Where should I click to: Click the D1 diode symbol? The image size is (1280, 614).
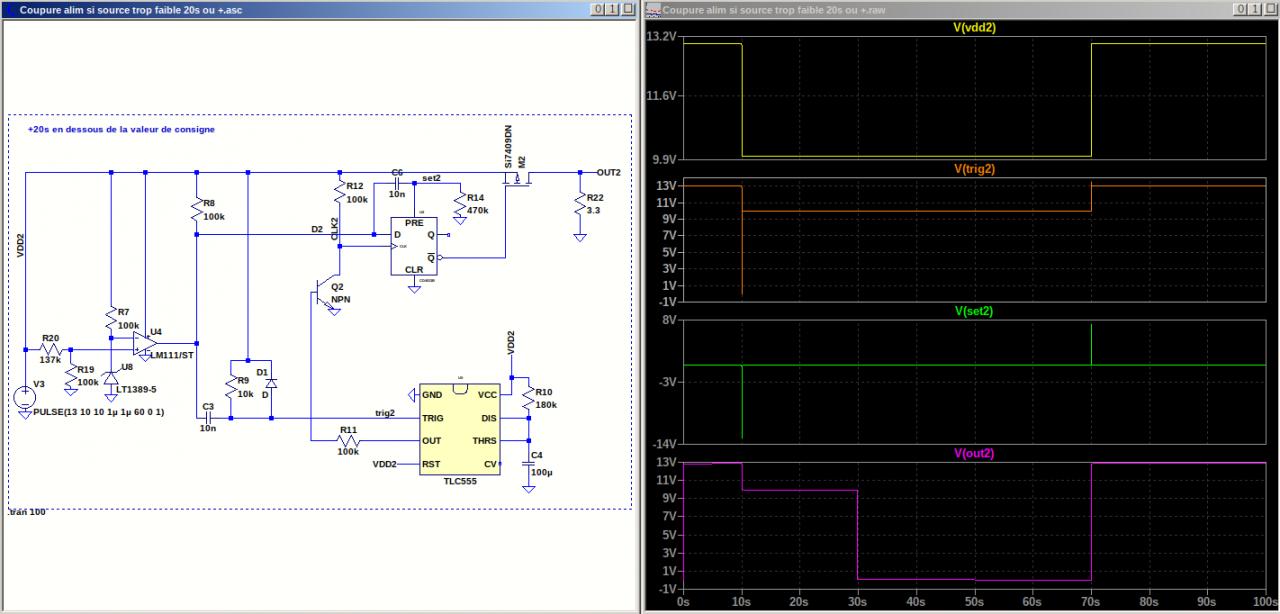[x=272, y=384]
